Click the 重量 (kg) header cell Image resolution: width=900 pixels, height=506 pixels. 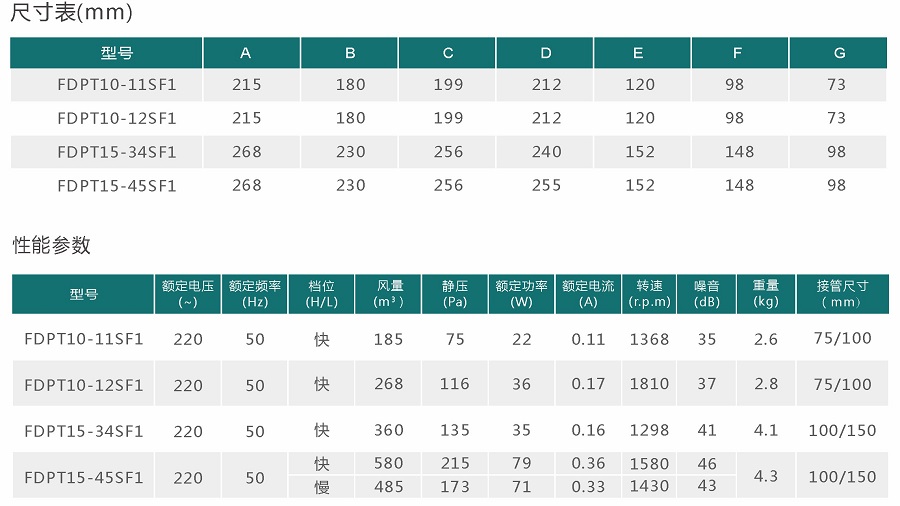(766, 293)
